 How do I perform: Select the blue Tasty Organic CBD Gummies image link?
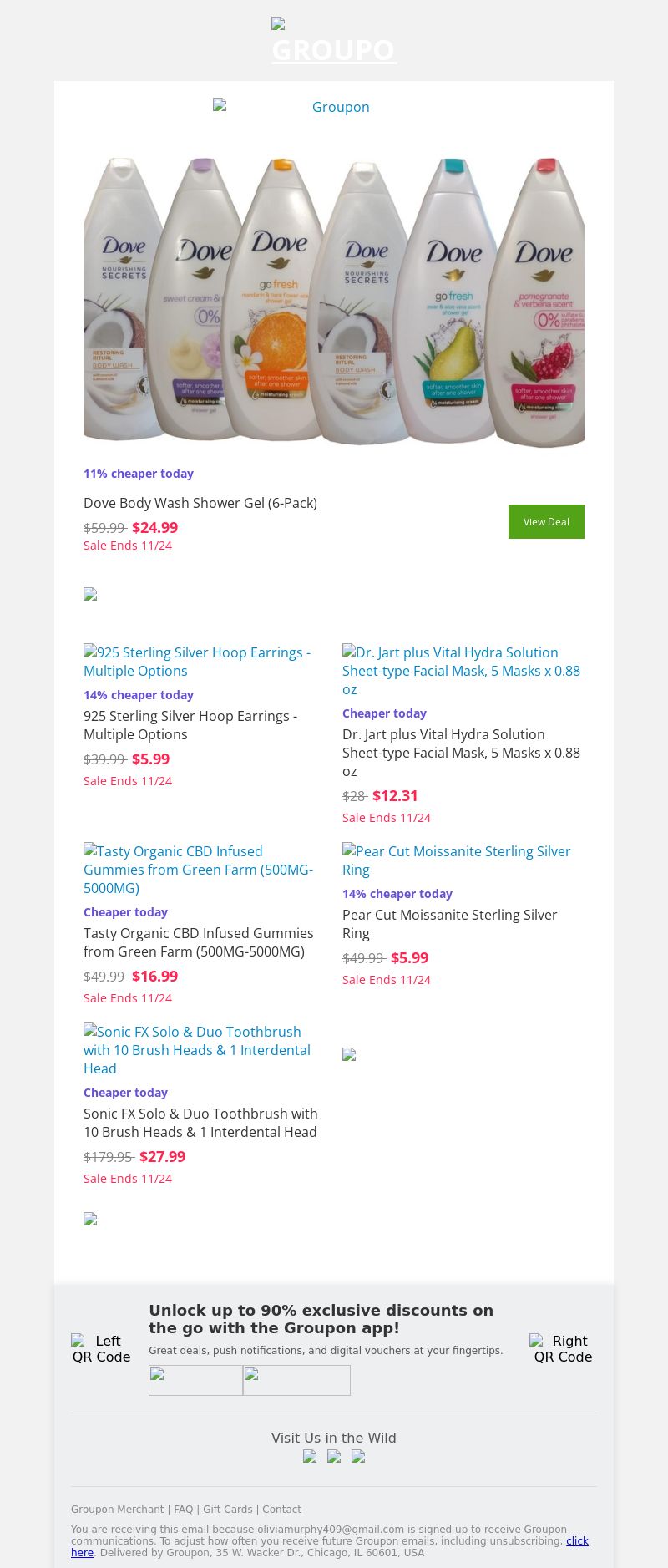[x=199, y=870]
